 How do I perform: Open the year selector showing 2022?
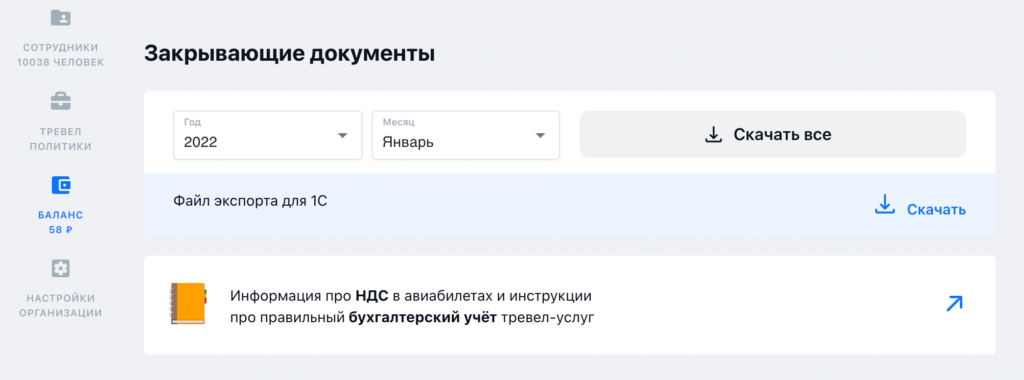pos(267,135)
